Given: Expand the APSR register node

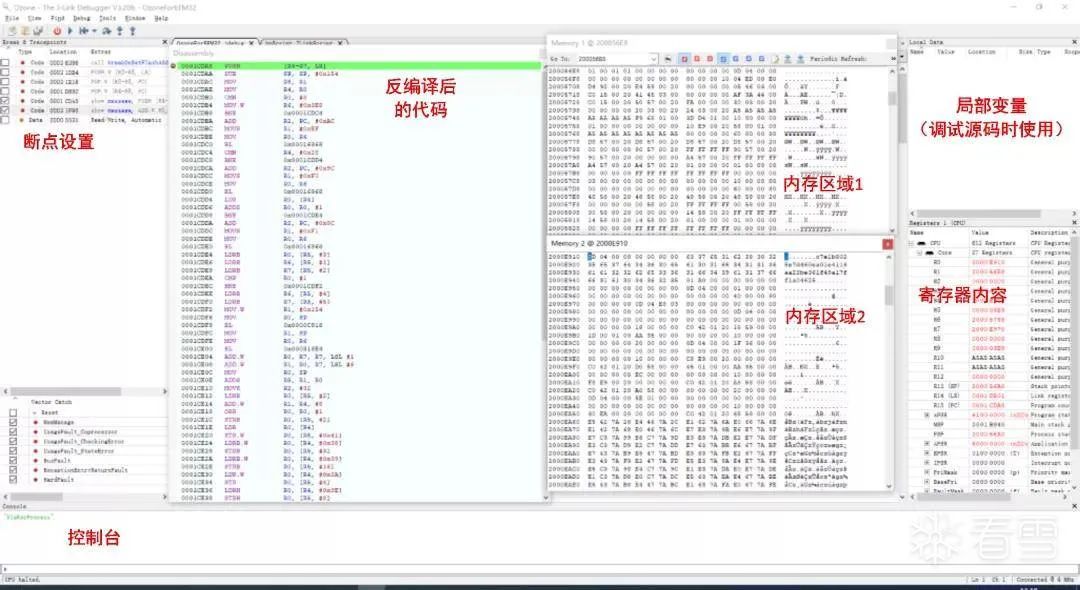Looking at the screenshot, I should click(927, 444).
